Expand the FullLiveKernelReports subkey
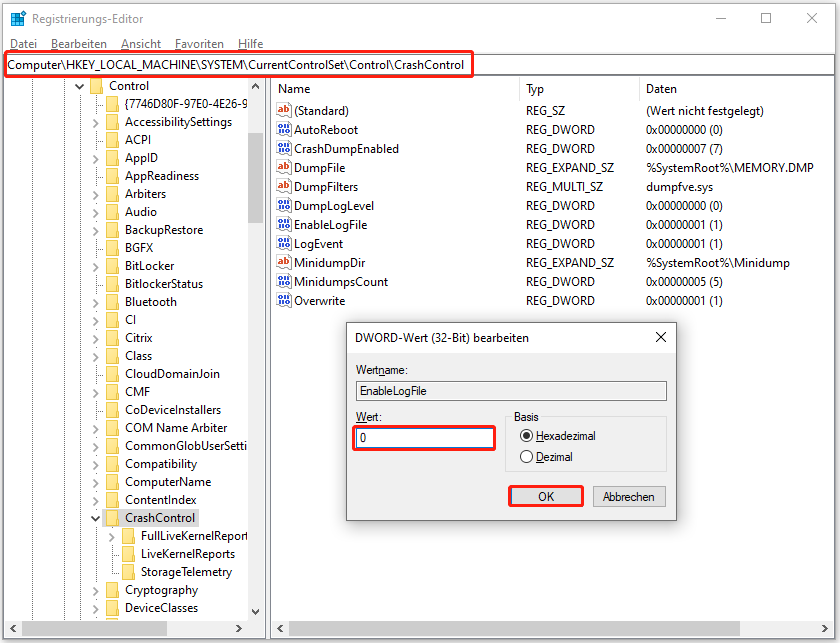 112,536
